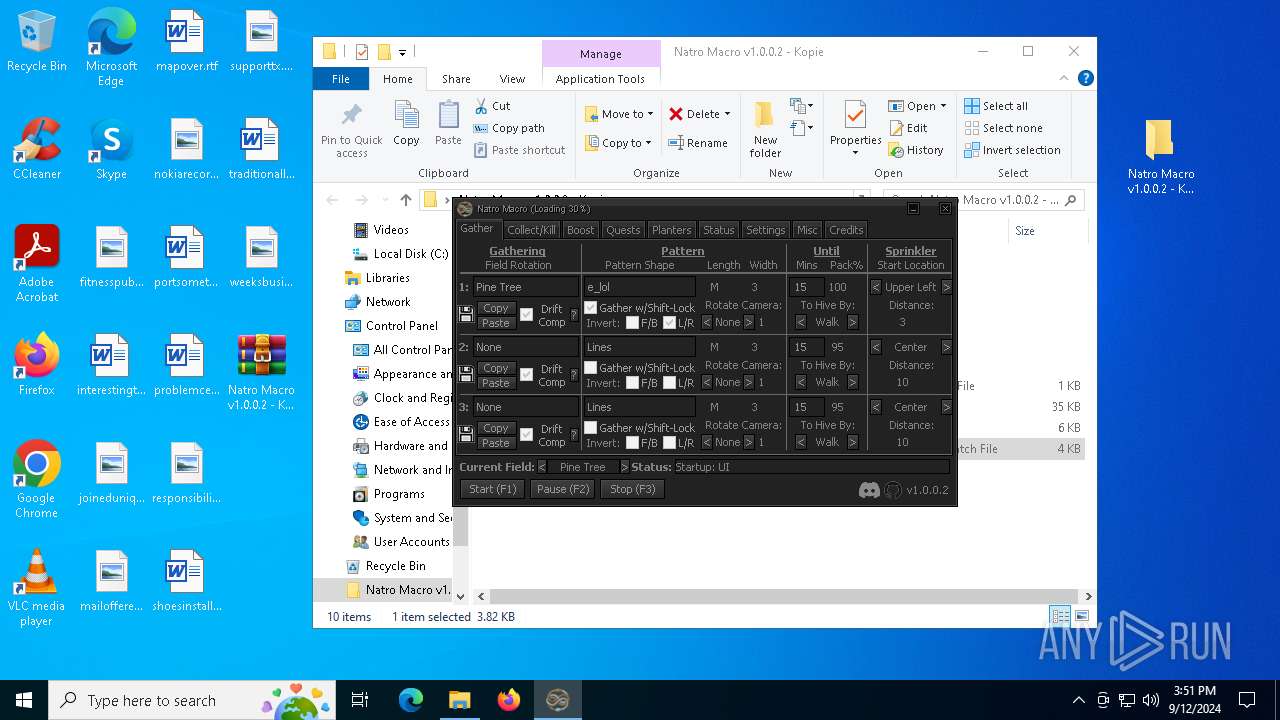This screenshot has width=1280, height=720.
Task: Click the next arrow beside Upper Left sprinkler location
Action: [x=947, y=287]
